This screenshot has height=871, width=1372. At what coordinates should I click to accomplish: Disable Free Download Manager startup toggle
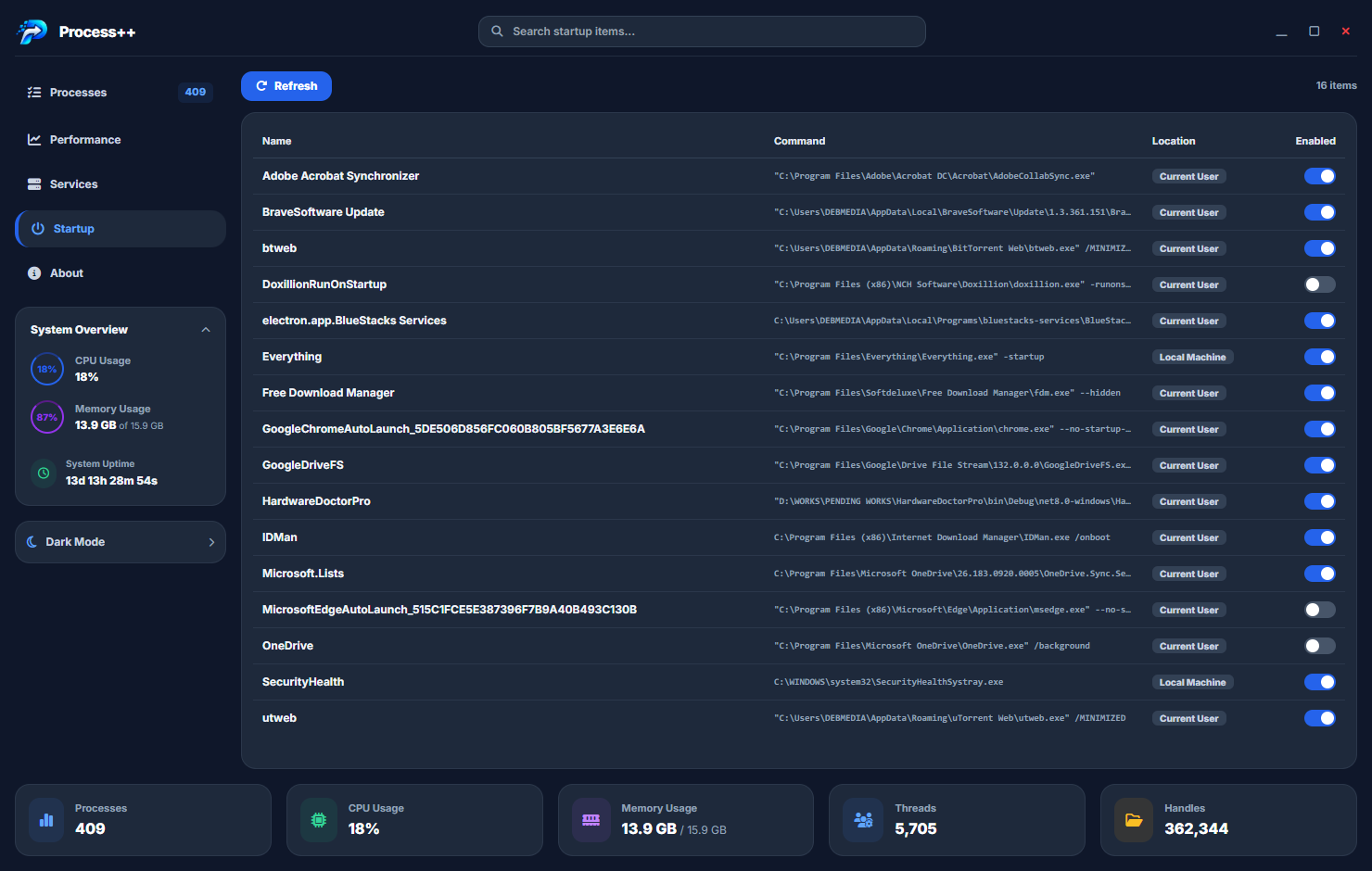[1320, 393]
